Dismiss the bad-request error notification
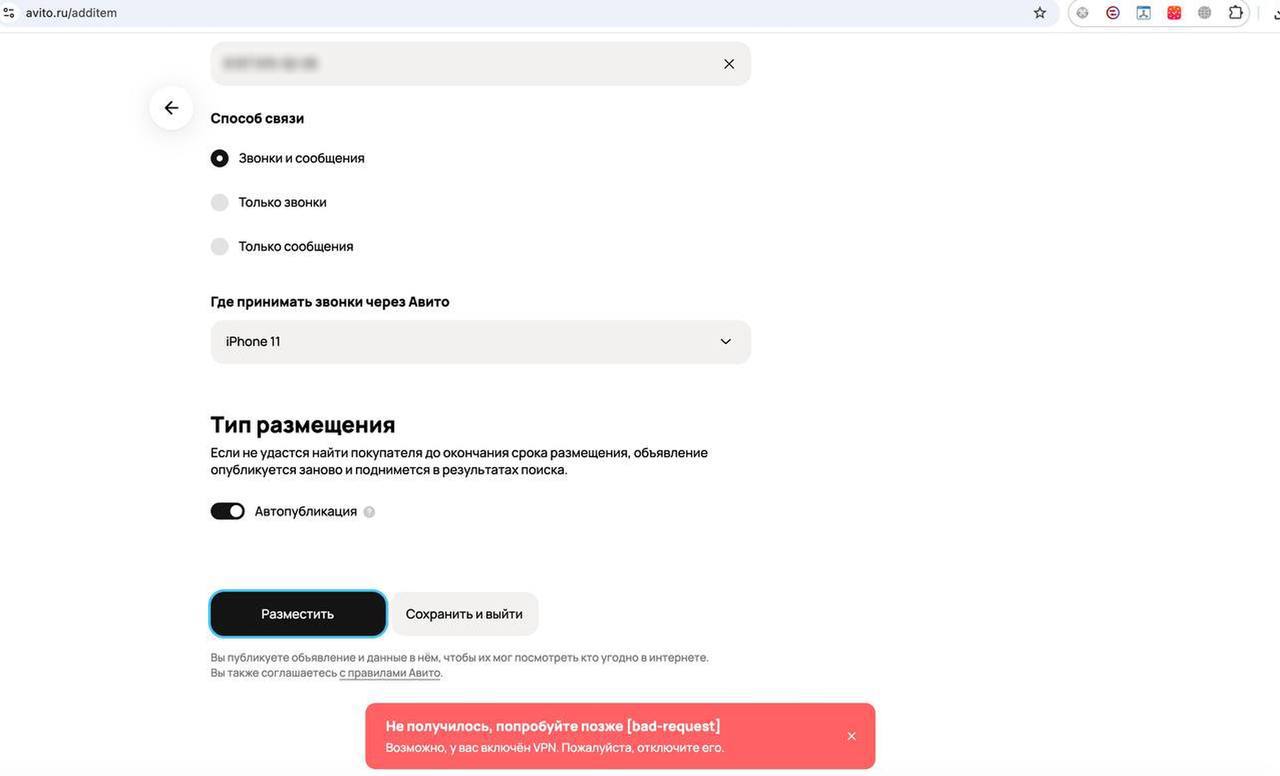Image resolution: width=1280 pixels, height=776 pixels. tap(851, 736)
